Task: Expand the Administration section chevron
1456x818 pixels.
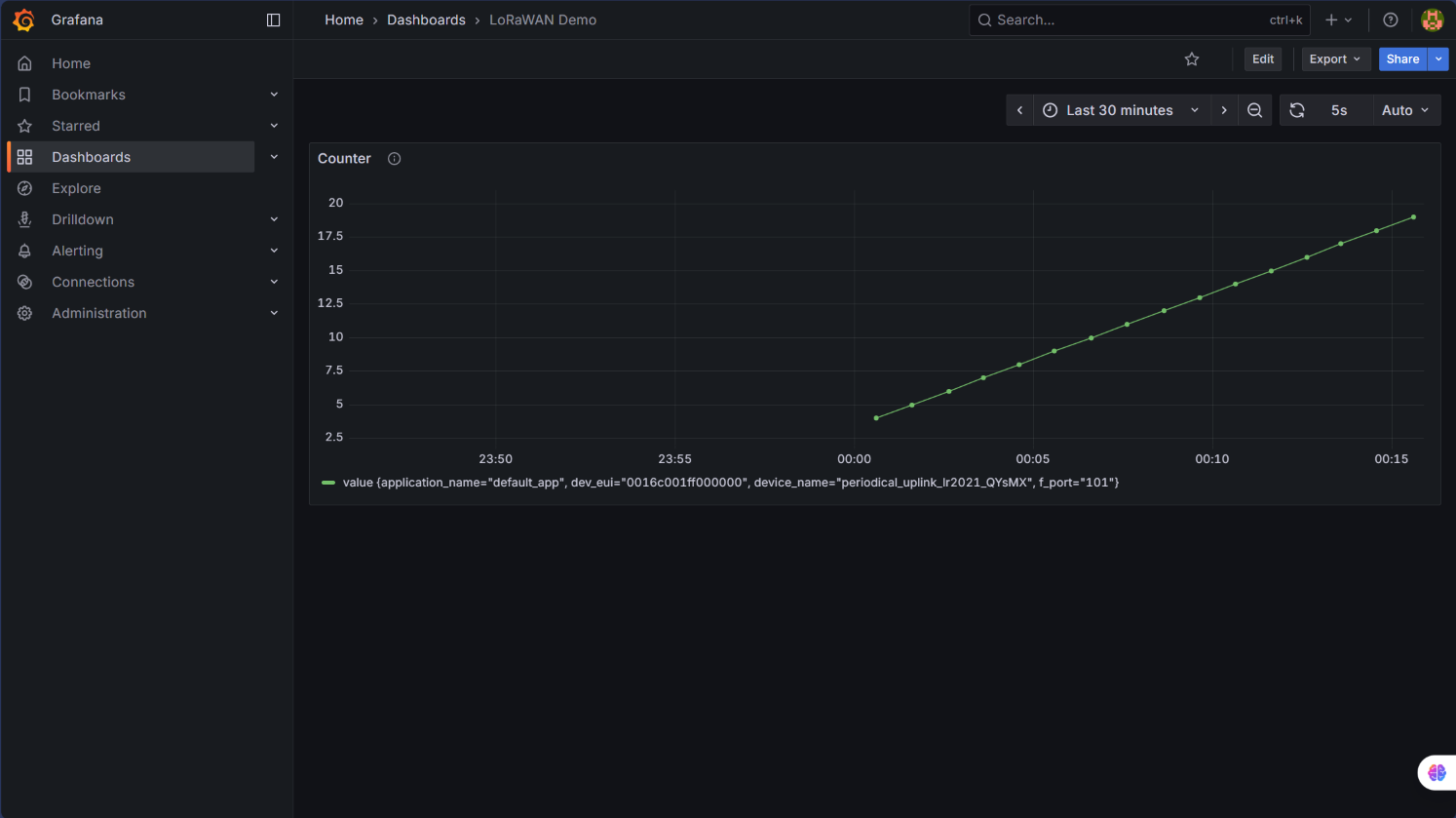Action: click(x=274, y=313)
